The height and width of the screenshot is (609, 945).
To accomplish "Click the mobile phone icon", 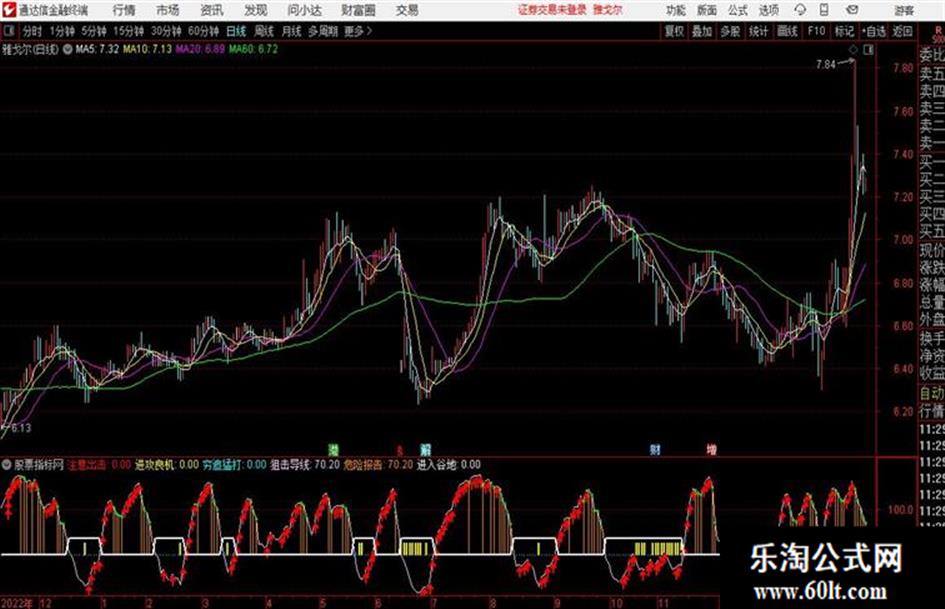I will pos(824,10).
